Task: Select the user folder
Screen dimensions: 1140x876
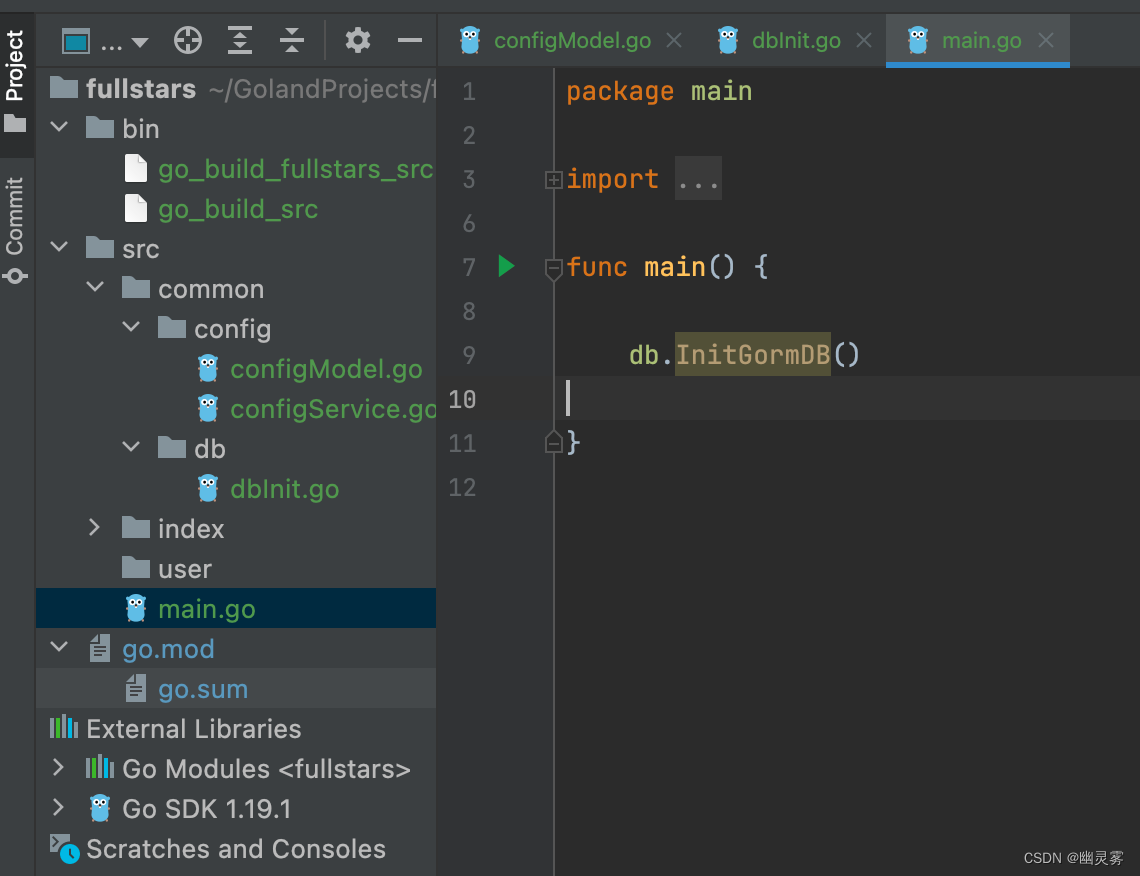Action: pos(236,569)
